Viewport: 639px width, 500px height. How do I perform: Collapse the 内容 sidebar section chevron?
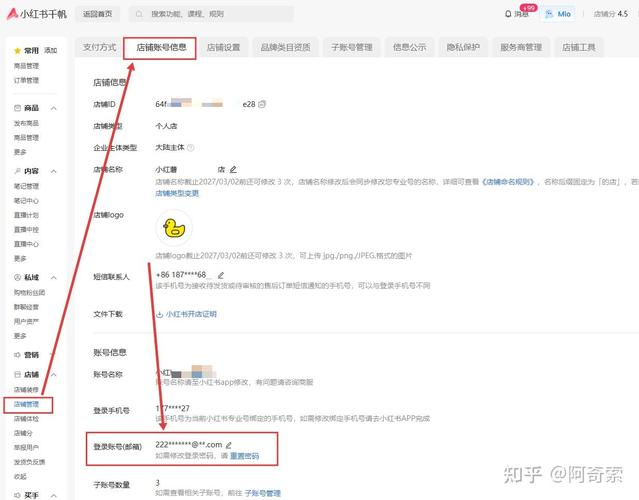(x=54, y=171)
